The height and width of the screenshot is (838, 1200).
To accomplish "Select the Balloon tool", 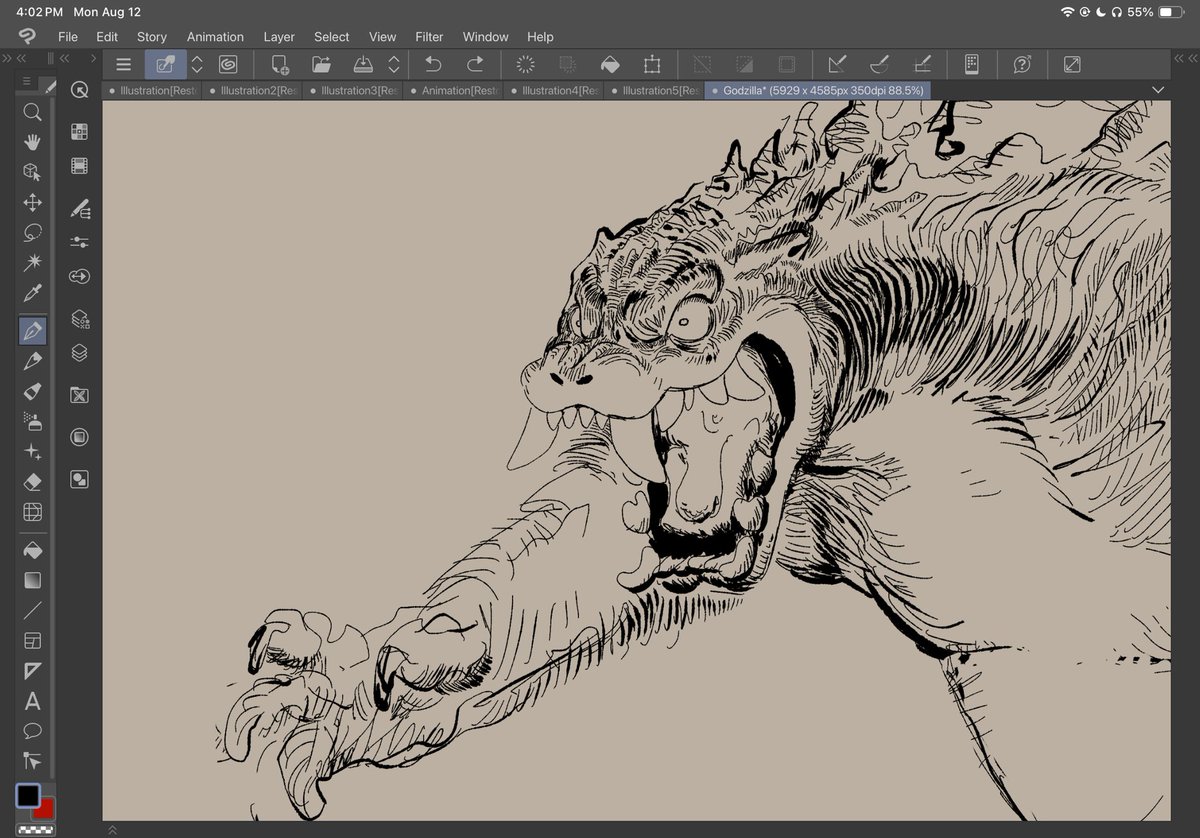I will click(32, 730).
